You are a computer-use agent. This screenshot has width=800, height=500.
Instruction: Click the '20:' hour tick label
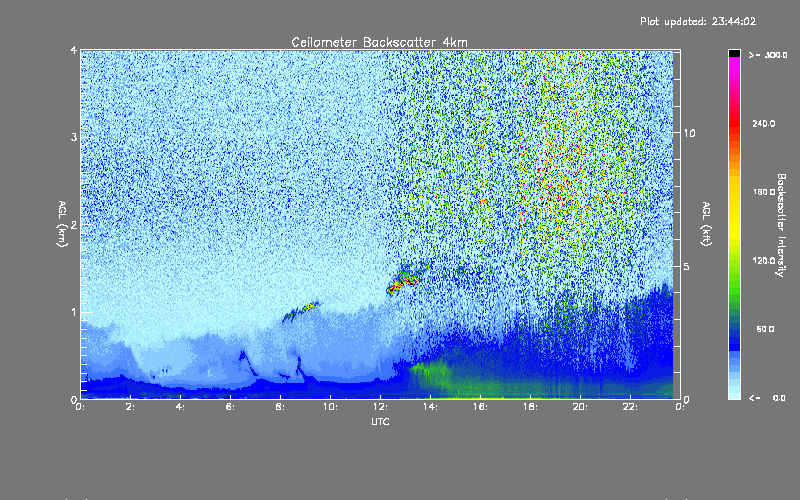[x=581, y=407]
